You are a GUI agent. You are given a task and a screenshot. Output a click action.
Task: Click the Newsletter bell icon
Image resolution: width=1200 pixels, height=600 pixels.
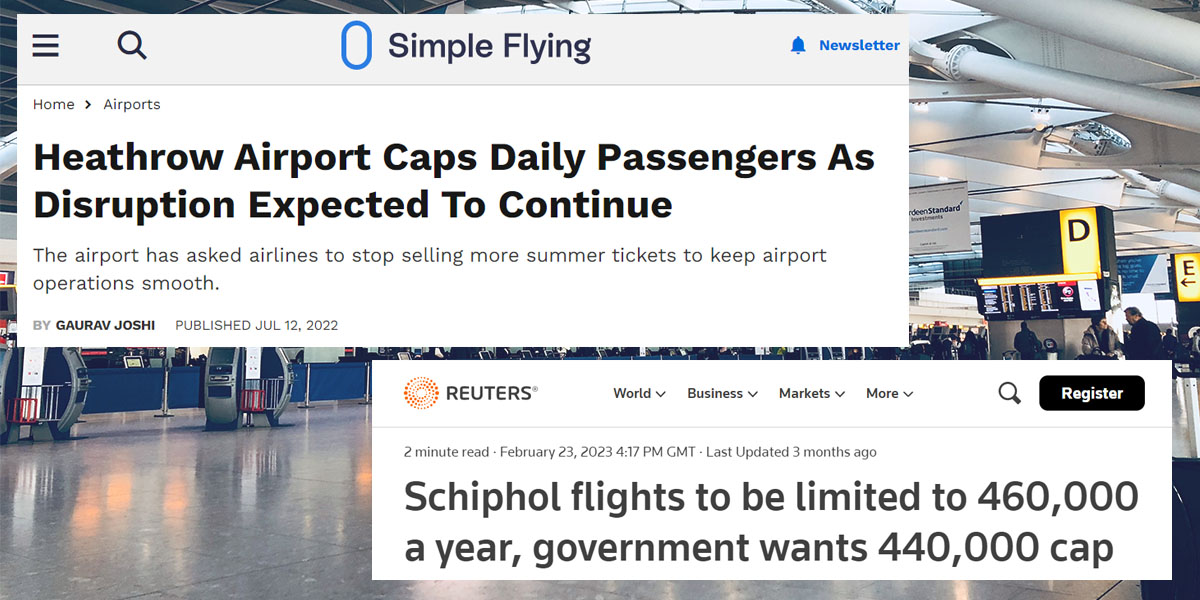coord(797,45)
